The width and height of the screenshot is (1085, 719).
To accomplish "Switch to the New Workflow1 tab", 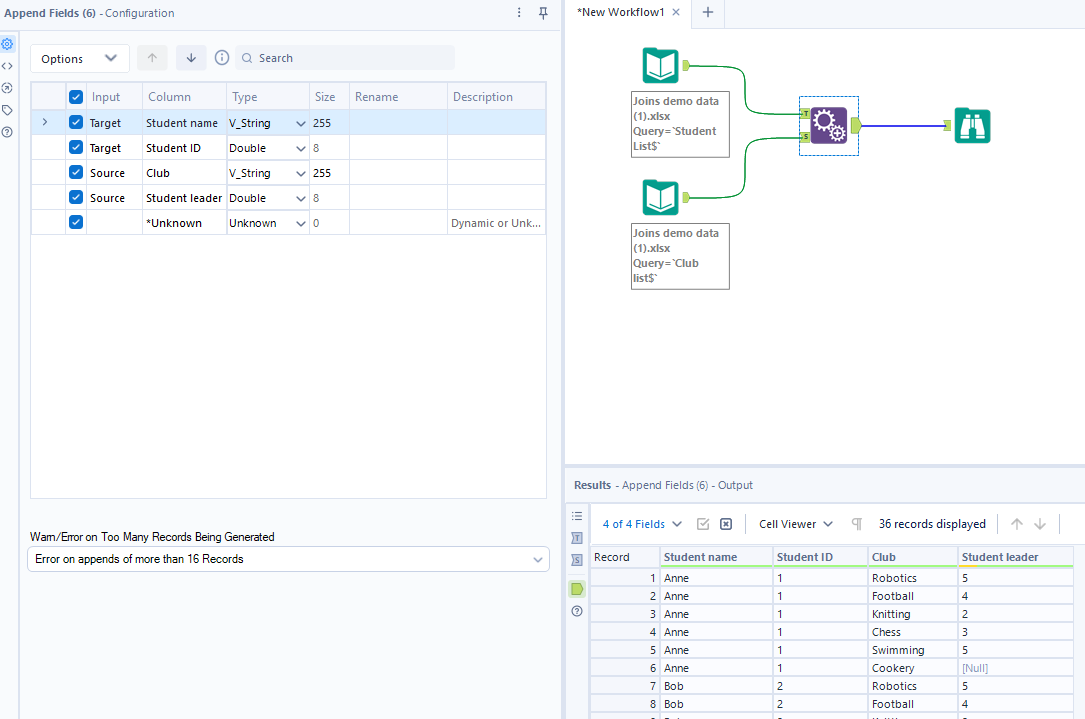I will coord(621,12).
